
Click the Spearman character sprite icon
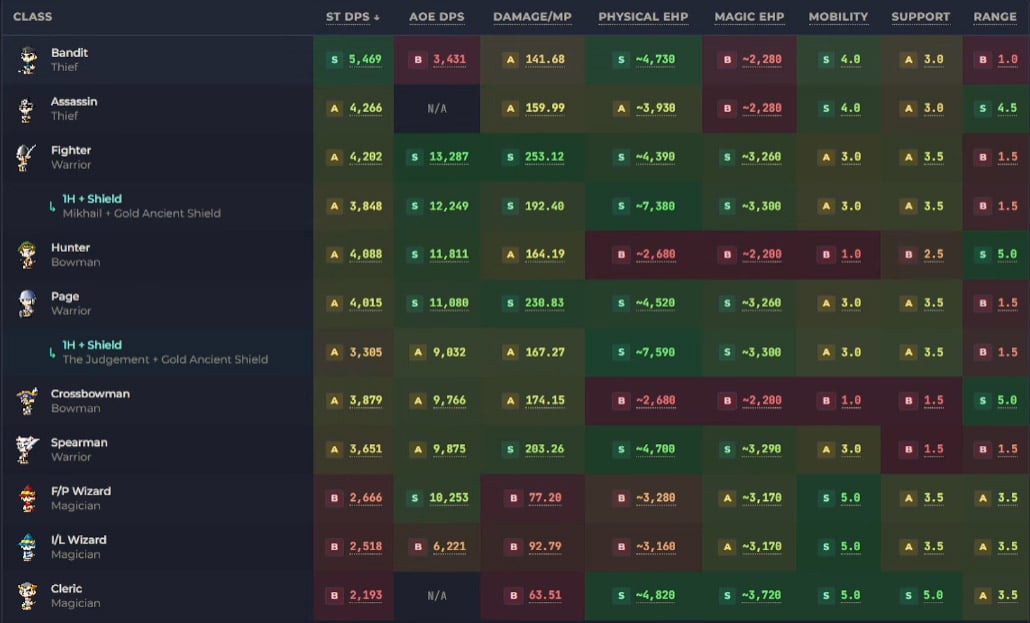click(26, 450)
